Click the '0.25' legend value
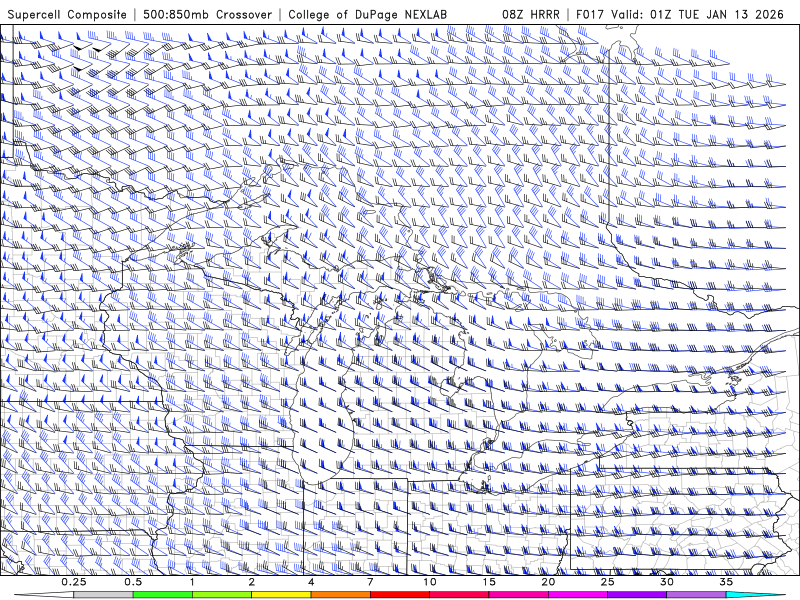This screenshot has width=800, height=600. coord(74,582)
